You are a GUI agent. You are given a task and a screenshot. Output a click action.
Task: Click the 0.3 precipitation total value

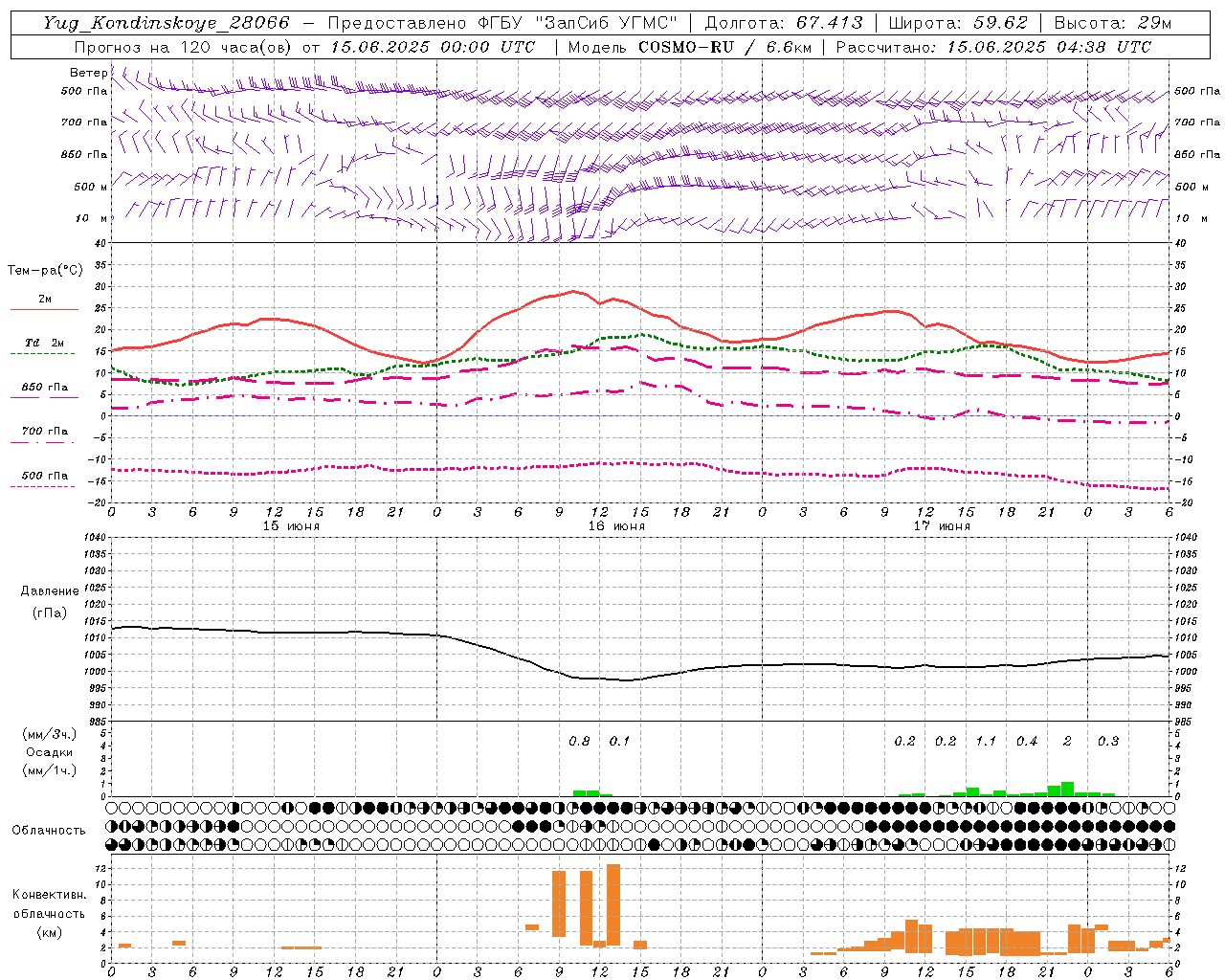pyautogui.click(x=1108, y=741)
